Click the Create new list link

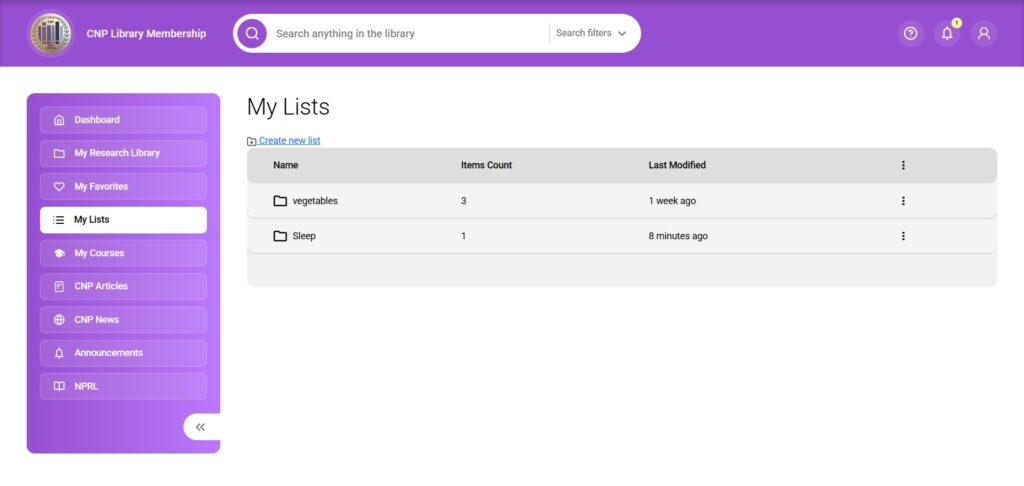pos(290,141)
